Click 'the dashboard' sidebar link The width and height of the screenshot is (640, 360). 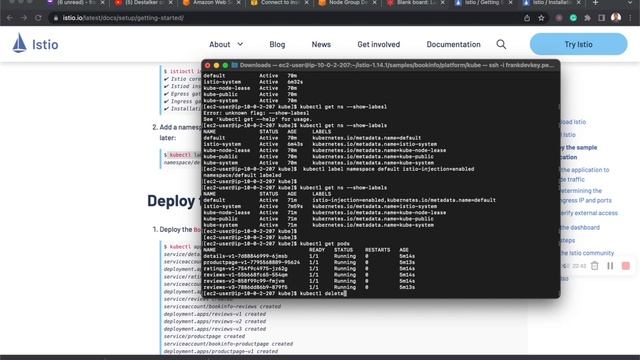(x=580, y=227)
